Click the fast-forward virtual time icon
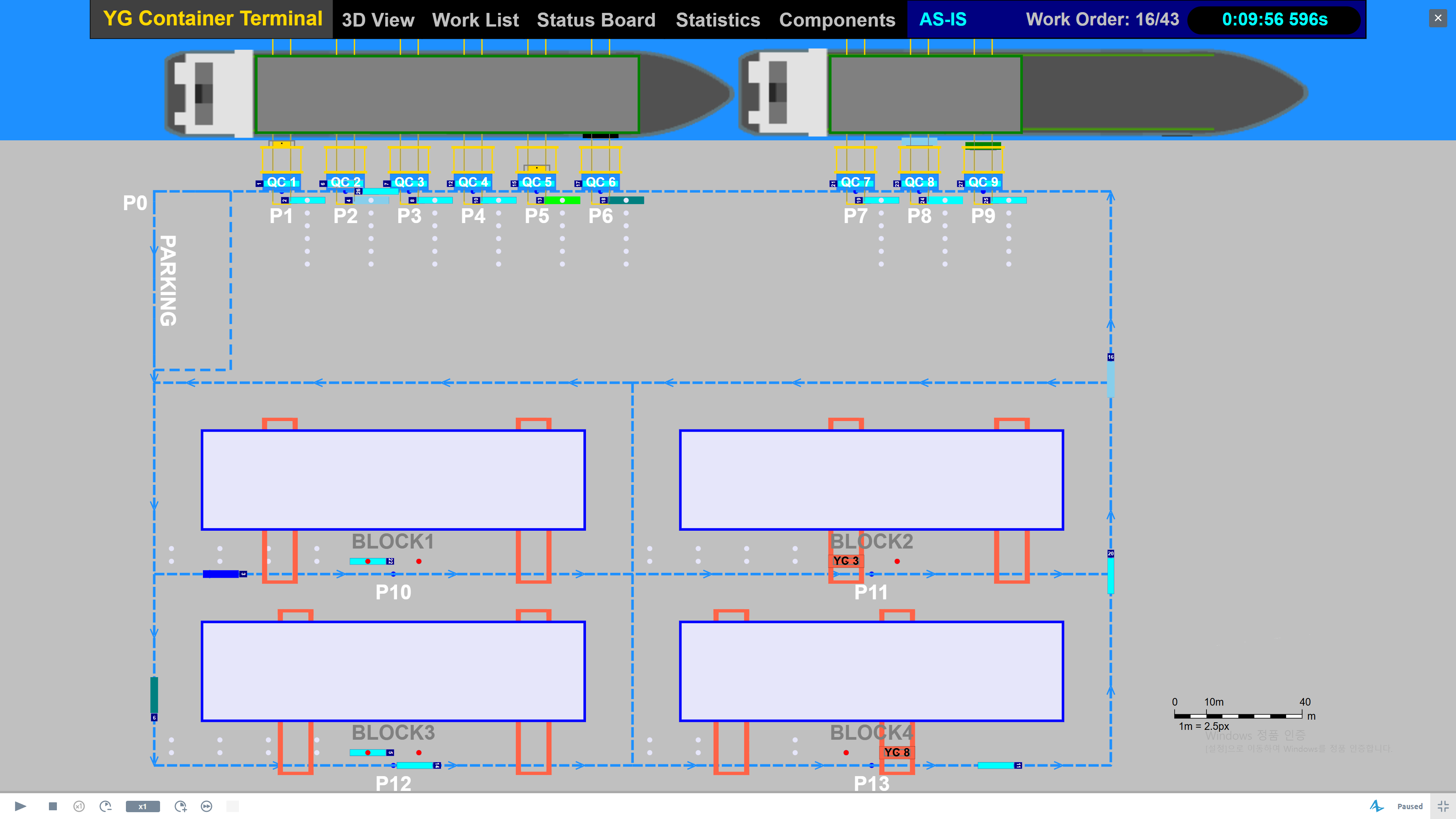1456x819 pixels. click(207, 806)
